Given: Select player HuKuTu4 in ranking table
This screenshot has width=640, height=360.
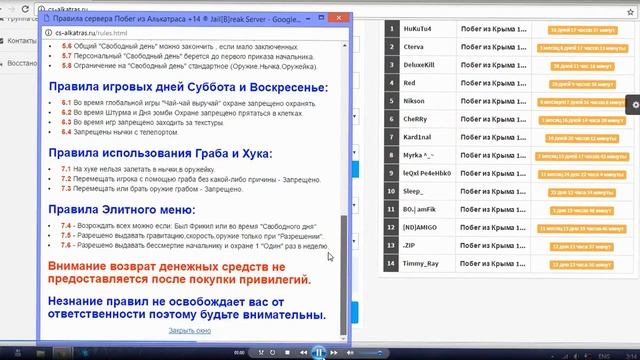Looking at the screenshot, I should click(x=417, y=29).
